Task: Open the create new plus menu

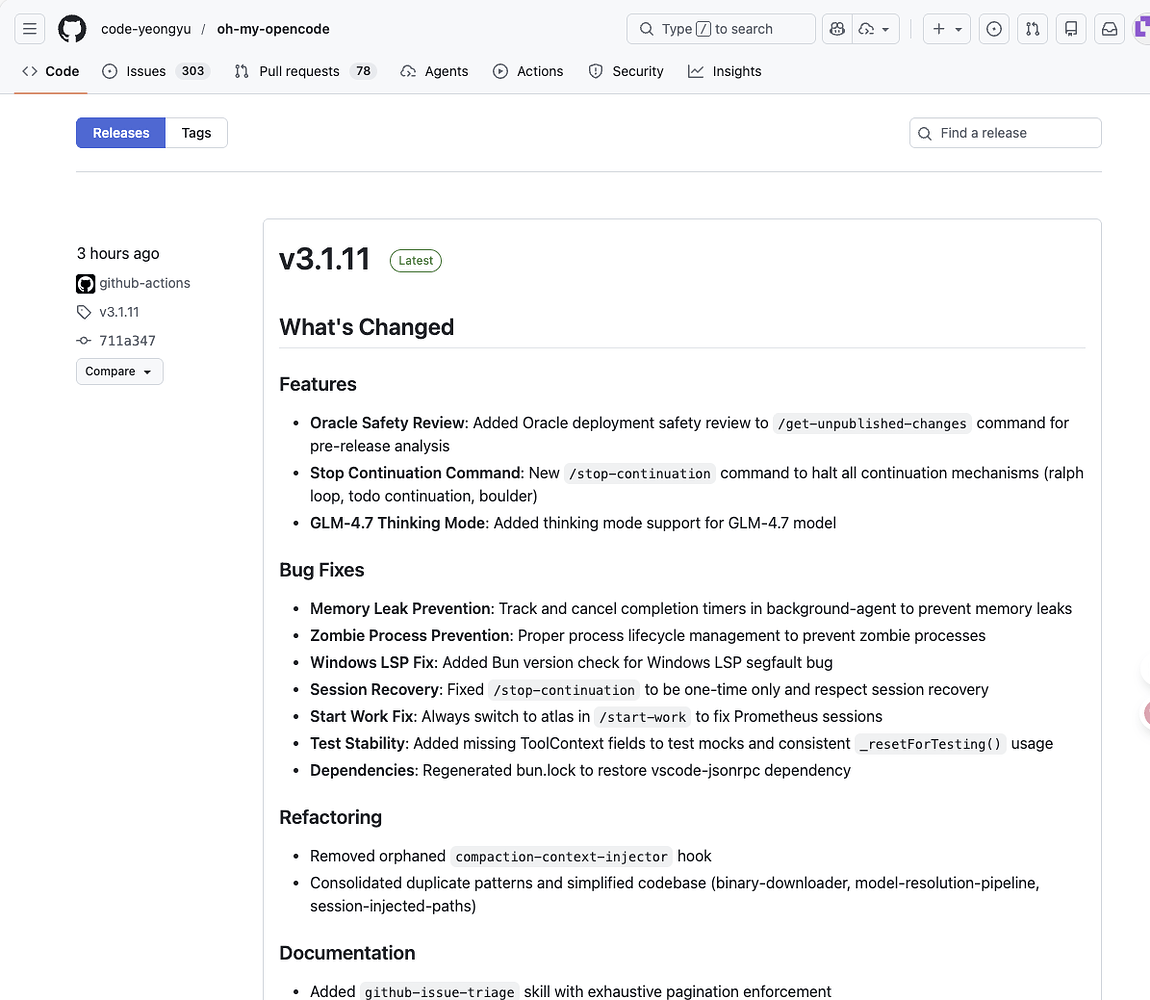Action: click(947, 29)
